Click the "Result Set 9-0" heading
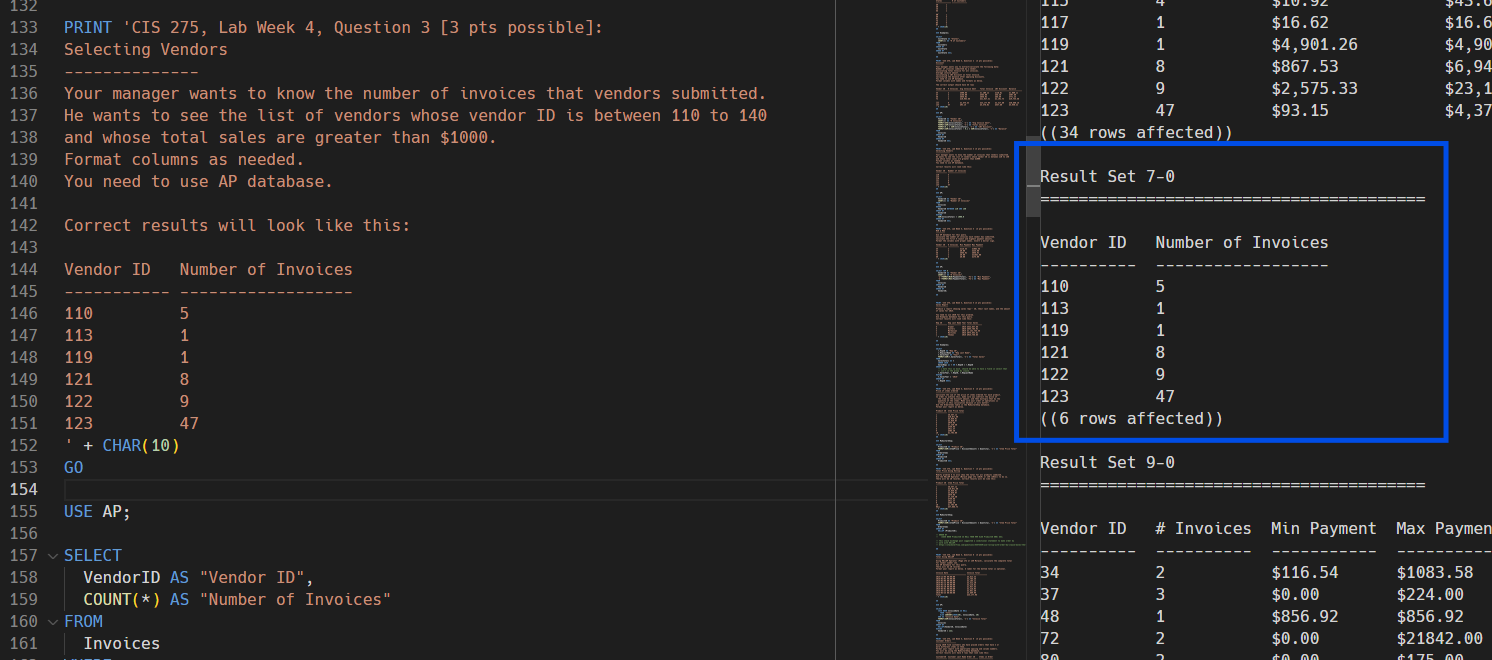Image resolution: width=1492 pixels, height=660 pixels. point(1107,462)
